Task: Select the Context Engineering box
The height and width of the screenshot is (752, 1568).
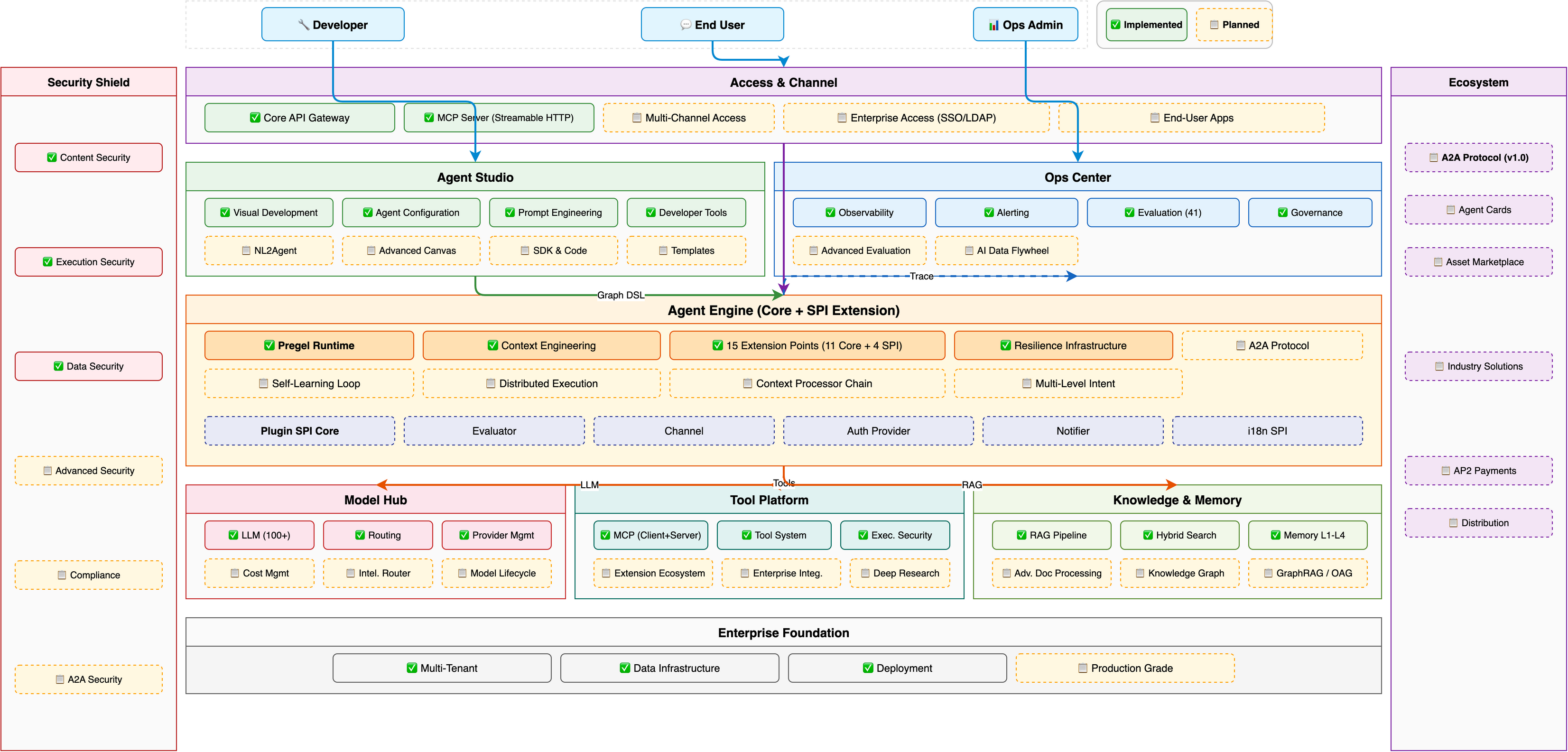Action: point(542,345)
